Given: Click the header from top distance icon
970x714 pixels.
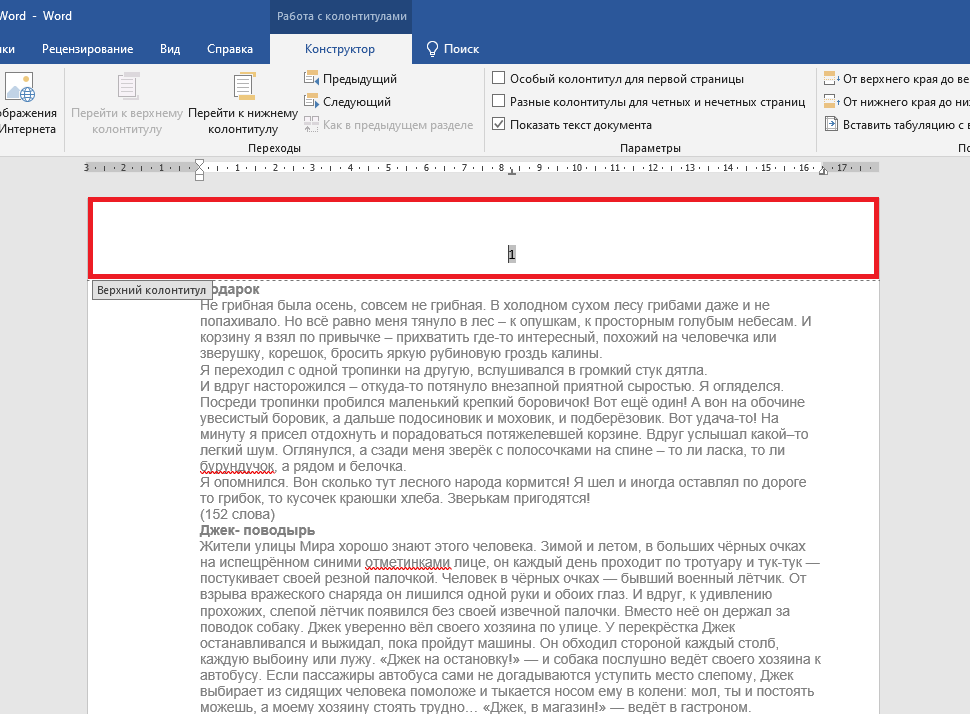Looking at the screenshot, I should [831, 79].
